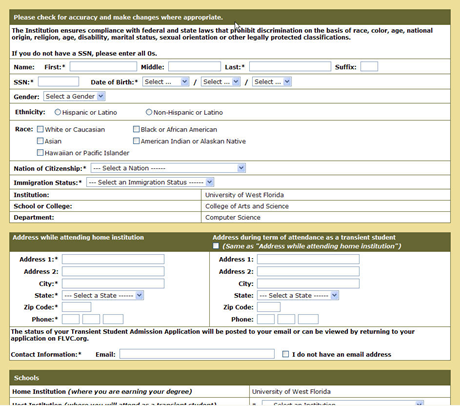This screenshot has width=460, height=406.
Task: Click last box of transient Phone field
Action: [x=308, y=319]
